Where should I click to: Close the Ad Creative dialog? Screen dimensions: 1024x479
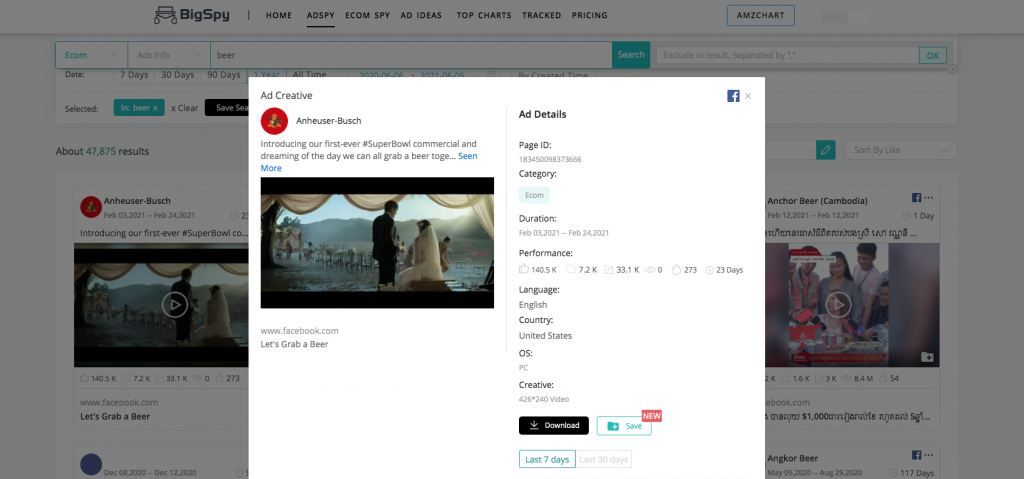click(x=748, y=96)
